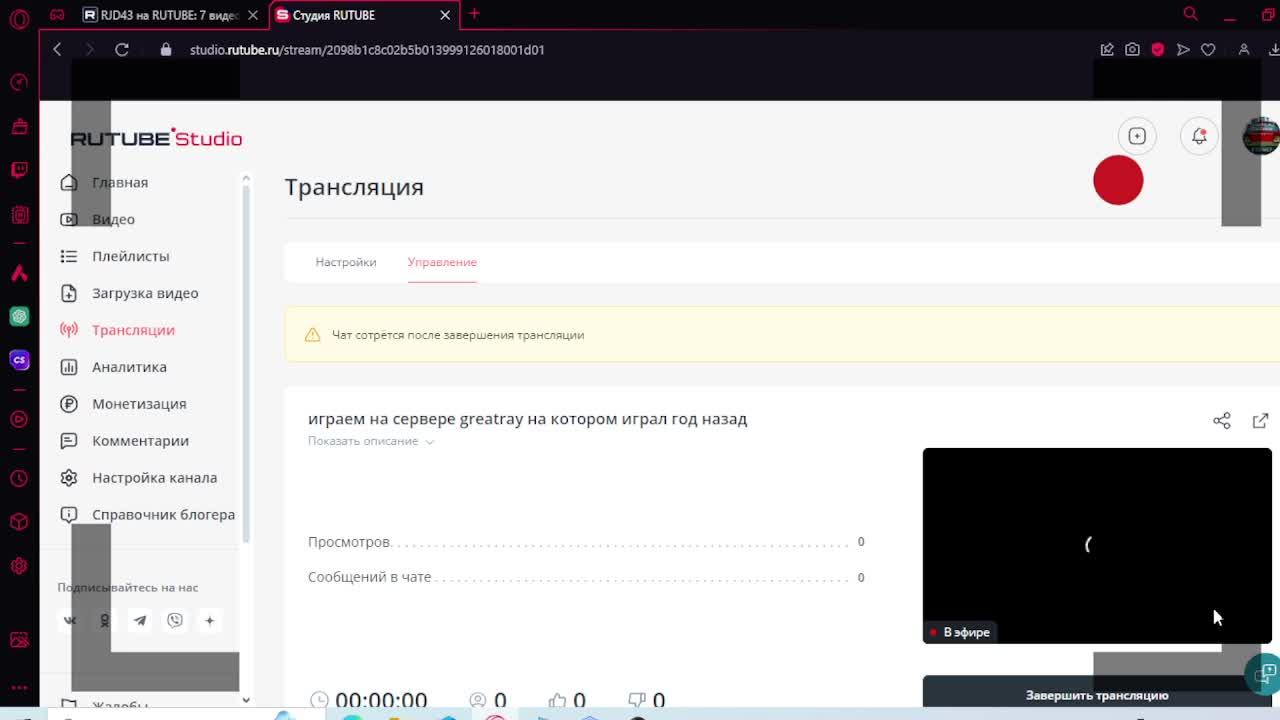Click the dislikes thumbs-down counter

[646, 700]
